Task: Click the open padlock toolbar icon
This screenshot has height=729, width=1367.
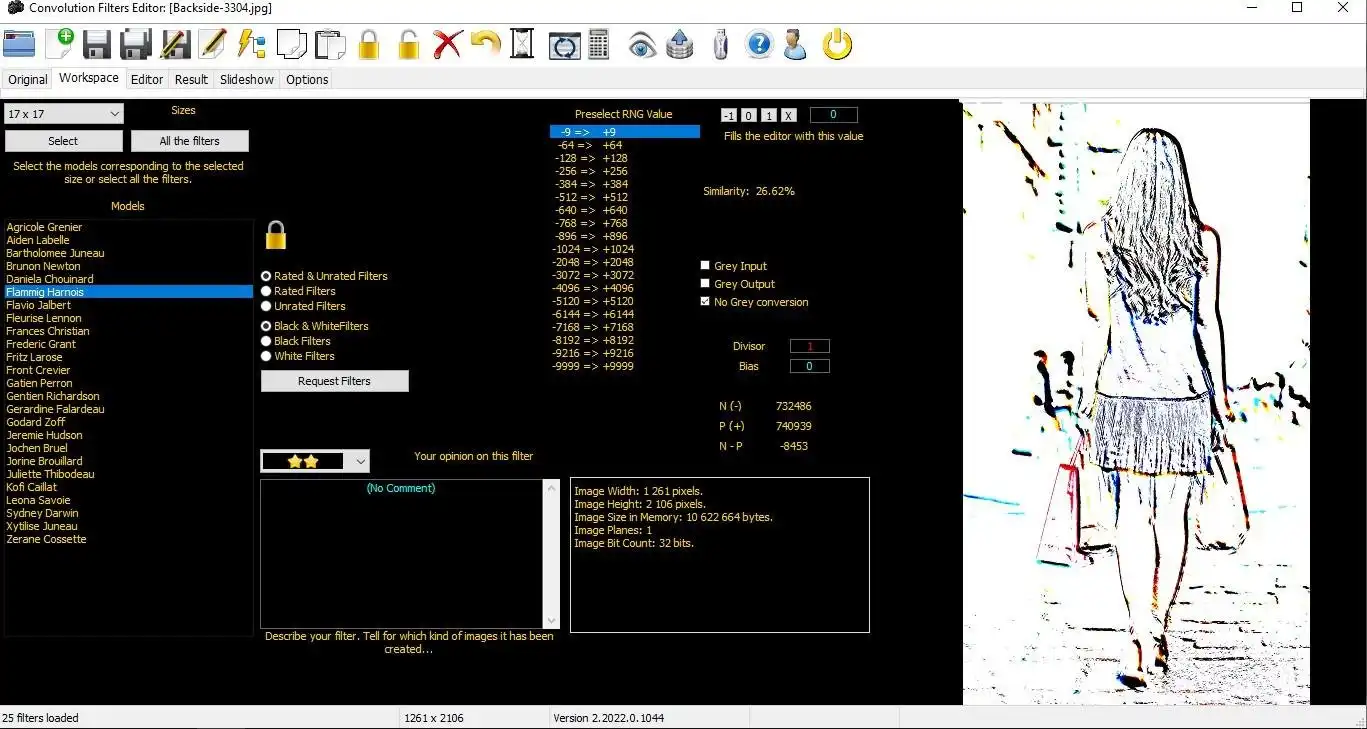Action: coord(408,45)
